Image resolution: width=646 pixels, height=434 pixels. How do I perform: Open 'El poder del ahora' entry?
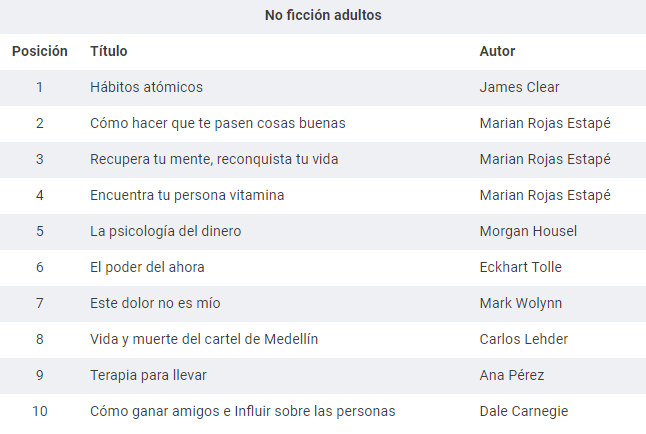[147, 267]
